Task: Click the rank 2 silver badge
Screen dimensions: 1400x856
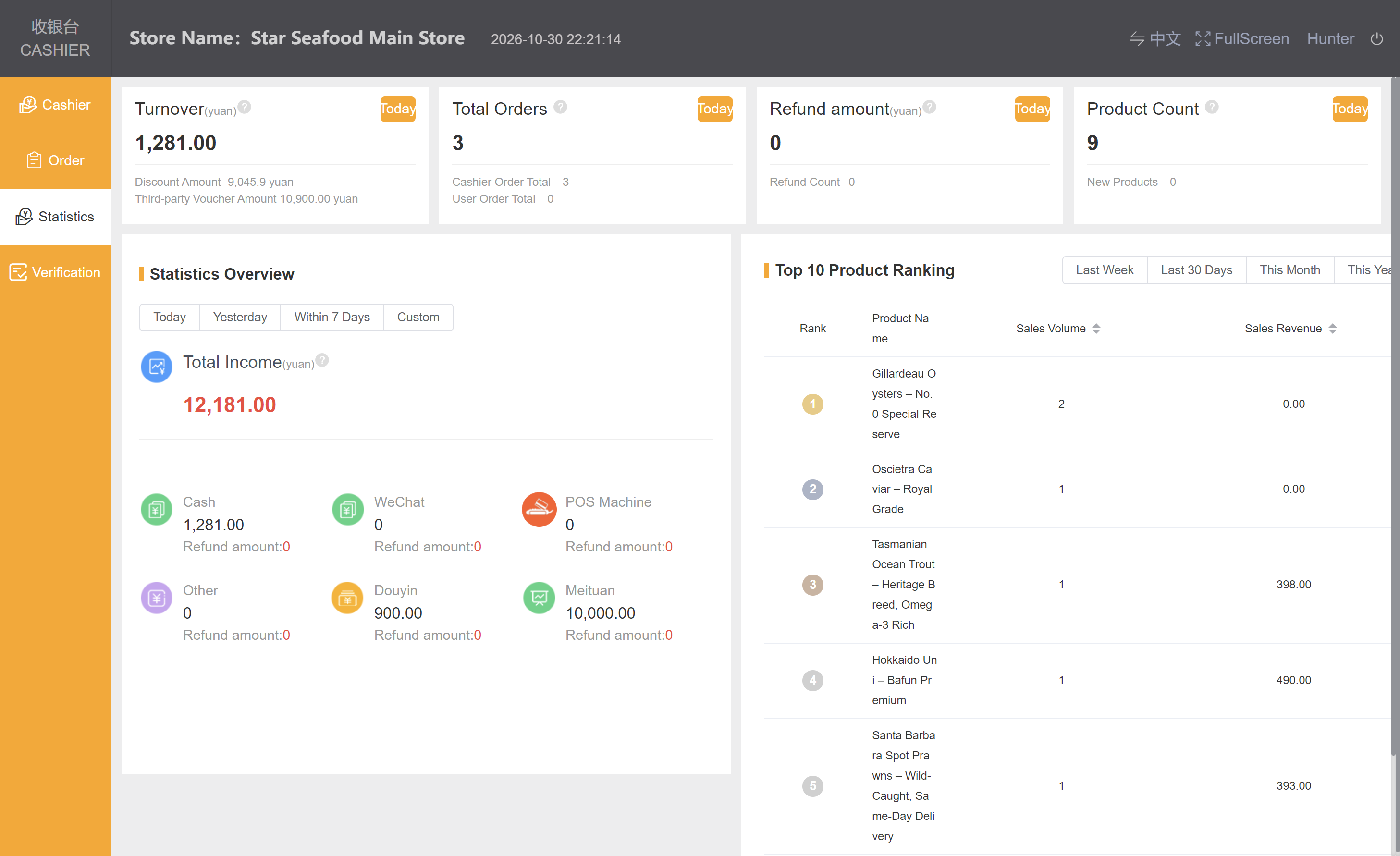Action: pyautogui.click(x=812, y=489)
